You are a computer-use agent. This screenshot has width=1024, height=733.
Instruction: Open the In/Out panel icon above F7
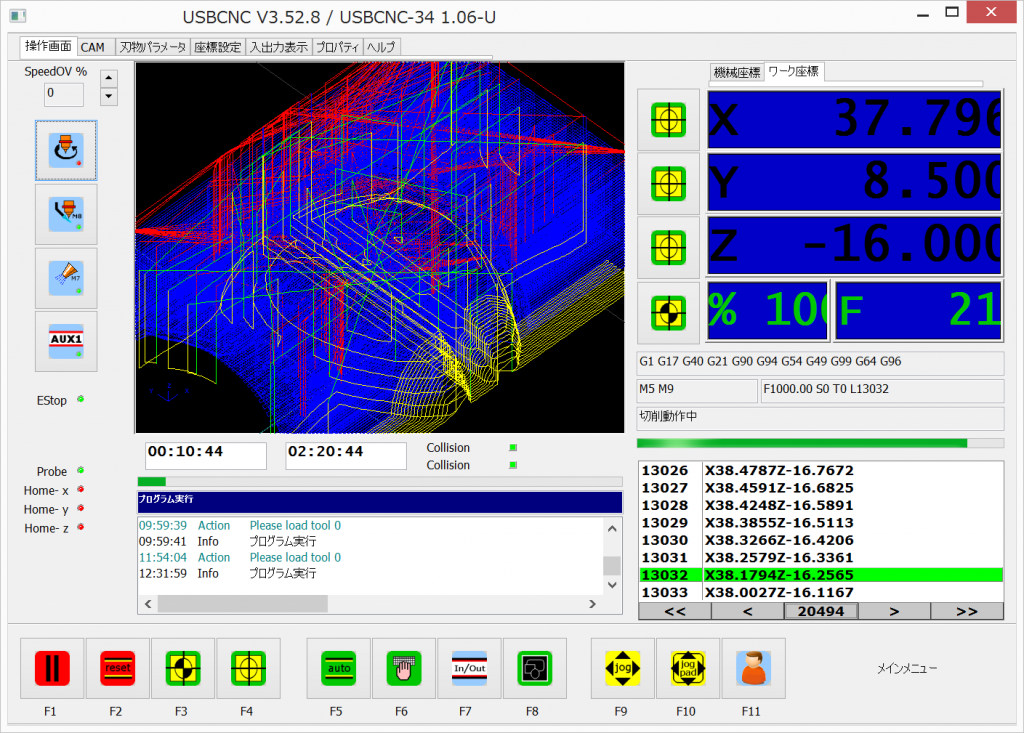pos(469,668)
